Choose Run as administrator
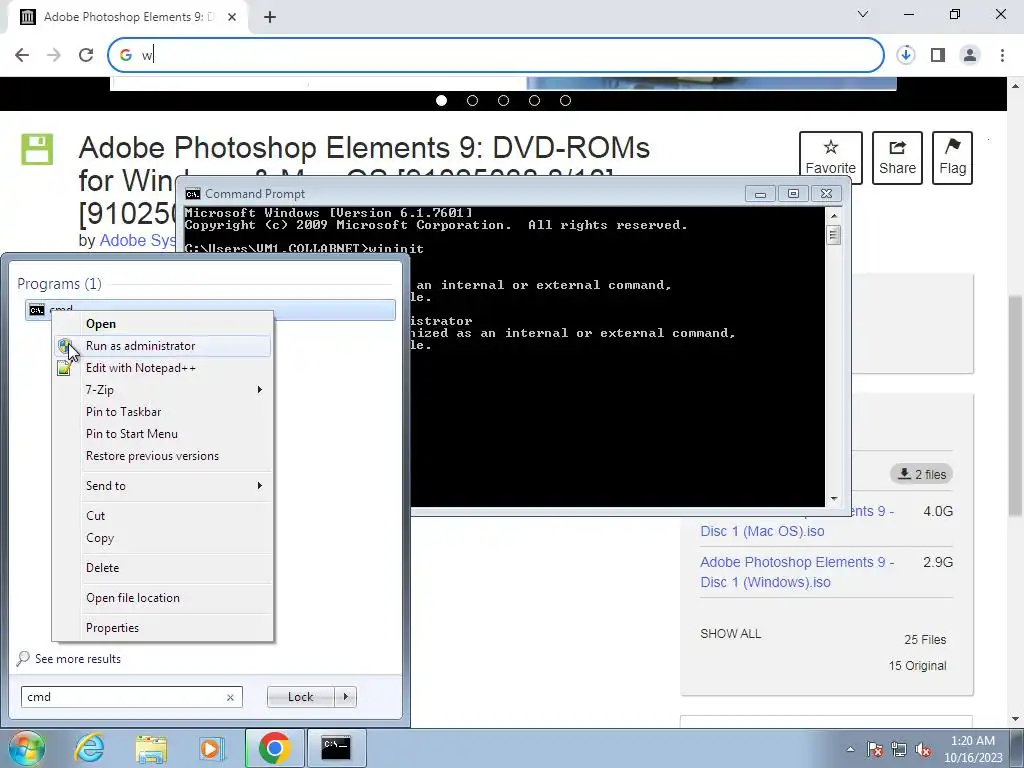The height and width of the screenshot is (768, 1024). pyautogui.click(x=162, y=346)
